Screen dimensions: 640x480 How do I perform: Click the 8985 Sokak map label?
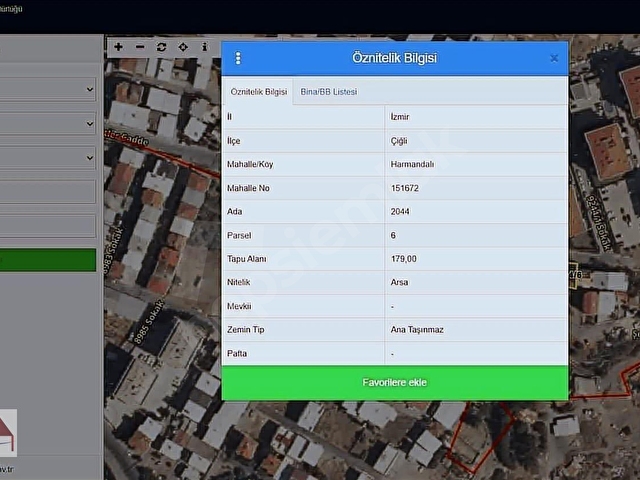click(149, 322)
